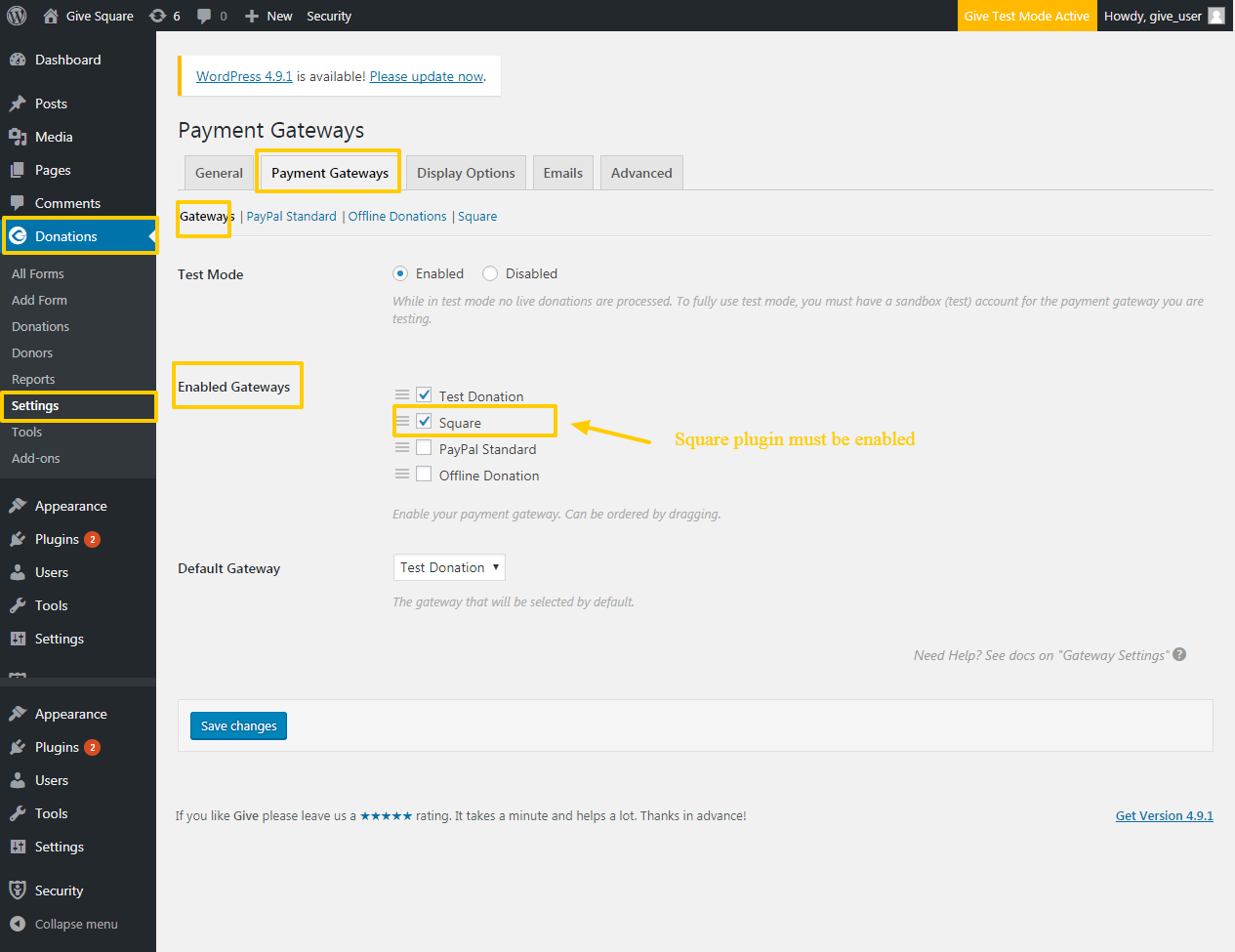Toggle the Square gateway checkbox
The image size is (1235, 952).
[424, 421]
